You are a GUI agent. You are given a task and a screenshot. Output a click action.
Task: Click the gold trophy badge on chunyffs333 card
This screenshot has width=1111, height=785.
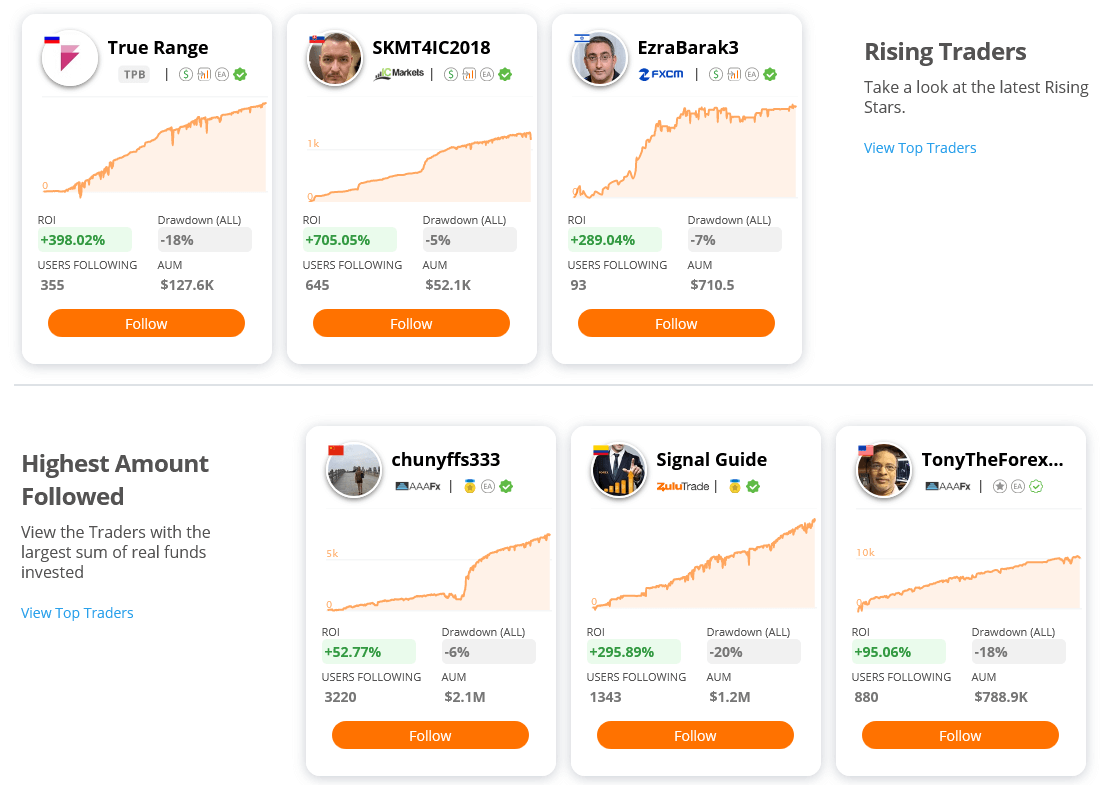469,487
